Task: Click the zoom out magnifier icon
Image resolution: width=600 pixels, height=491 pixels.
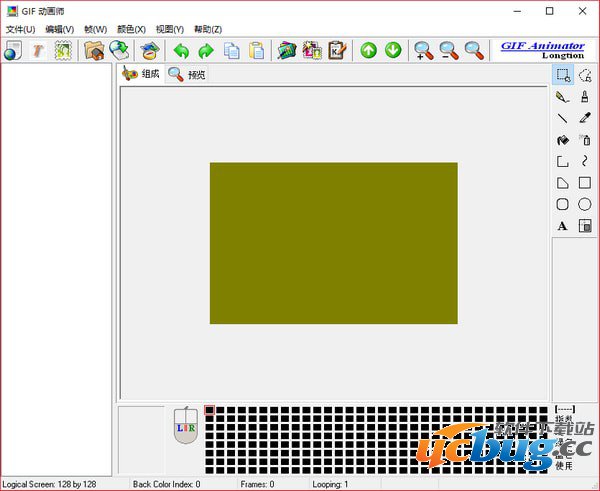Action: coord(449,50)
